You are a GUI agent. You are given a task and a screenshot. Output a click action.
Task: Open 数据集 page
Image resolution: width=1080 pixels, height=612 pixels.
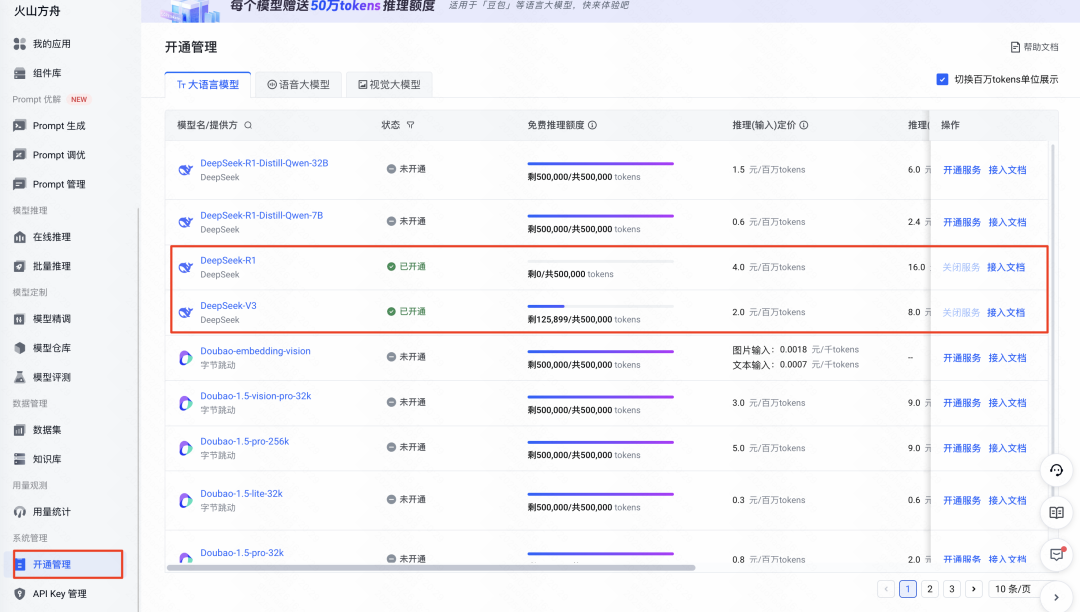[x=37, y=430]
